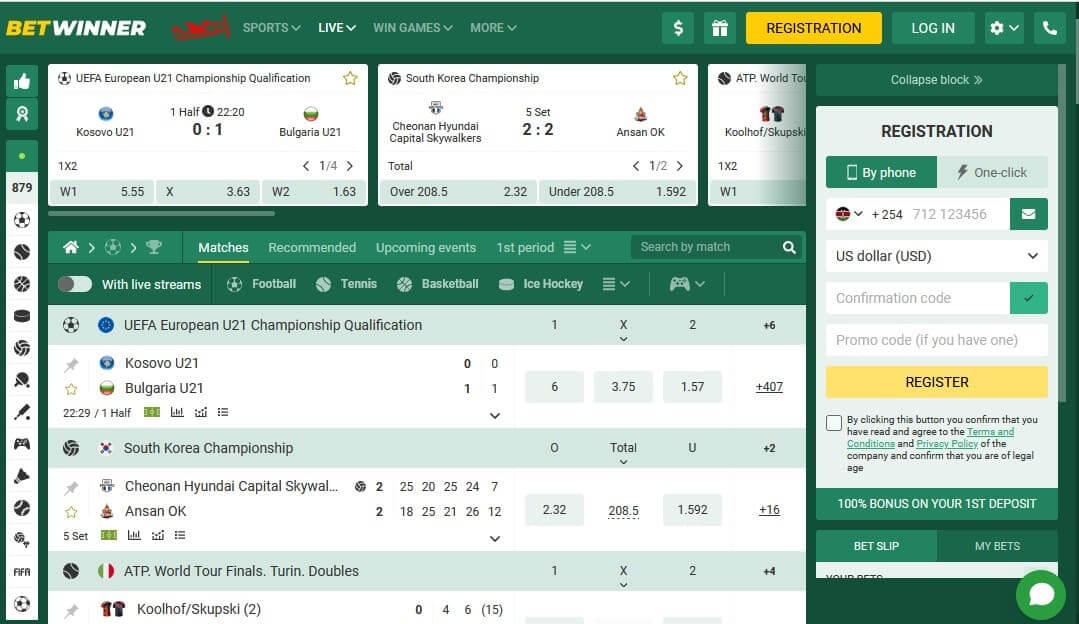Toggle the With live streams switch
The image size is (1079, 624).
point(75,284)
